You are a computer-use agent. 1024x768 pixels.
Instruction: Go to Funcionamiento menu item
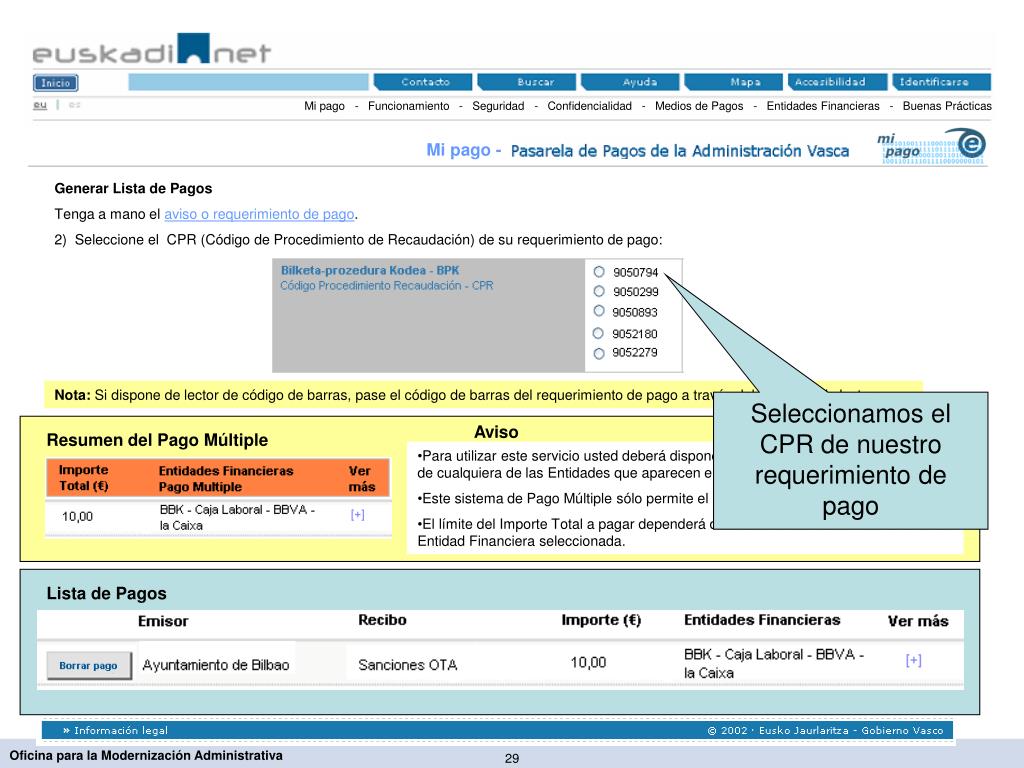(409, 106)
